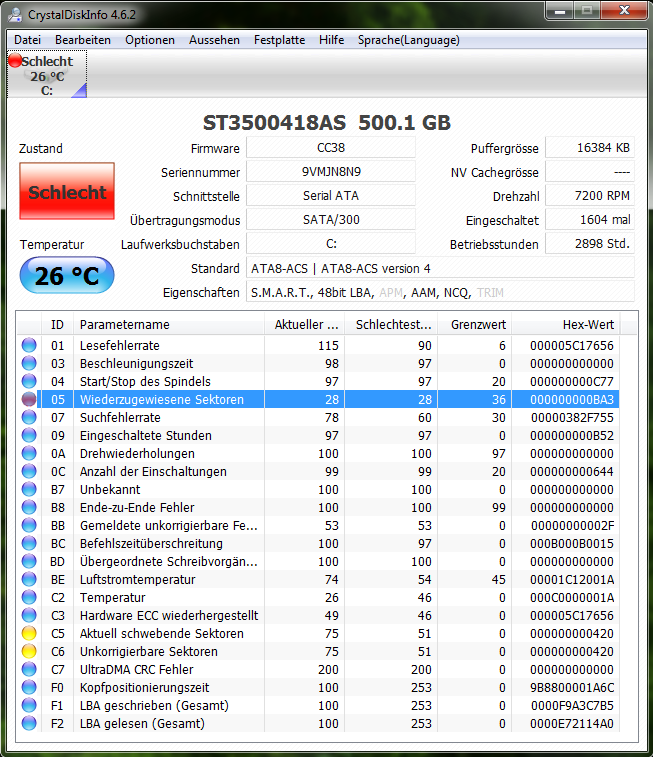
Task: Click hex value 000005C17656 in Lesefehlerrate row
Action: (572, 346)
